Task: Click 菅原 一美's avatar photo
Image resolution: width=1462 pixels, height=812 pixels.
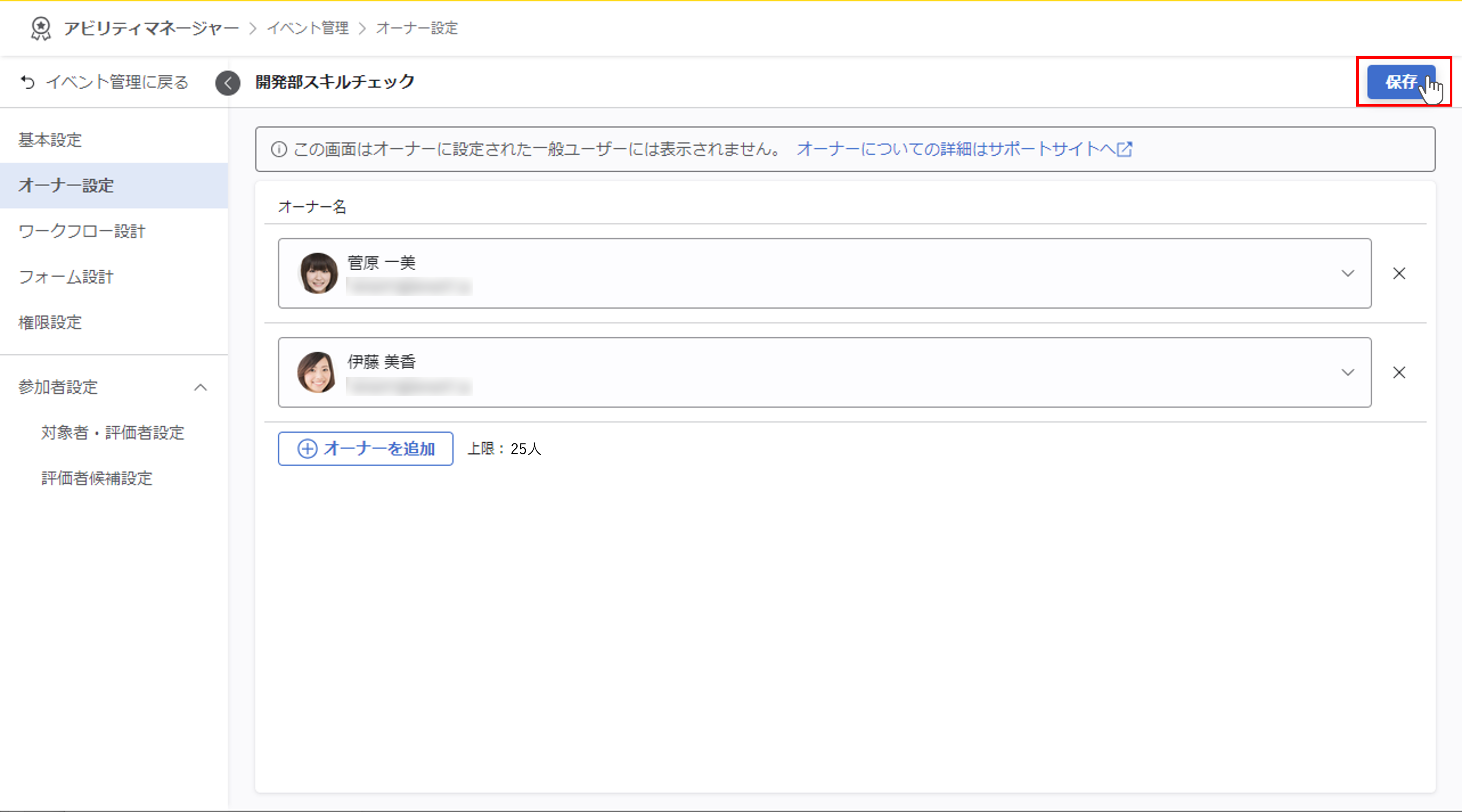Action: pos(318,273)
